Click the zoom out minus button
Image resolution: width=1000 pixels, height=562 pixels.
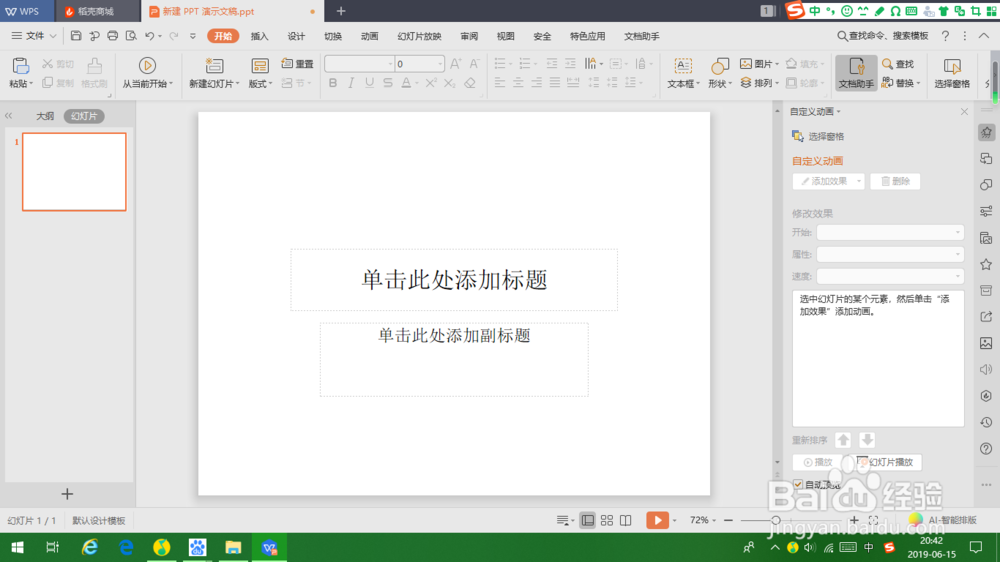coord(728,520)
